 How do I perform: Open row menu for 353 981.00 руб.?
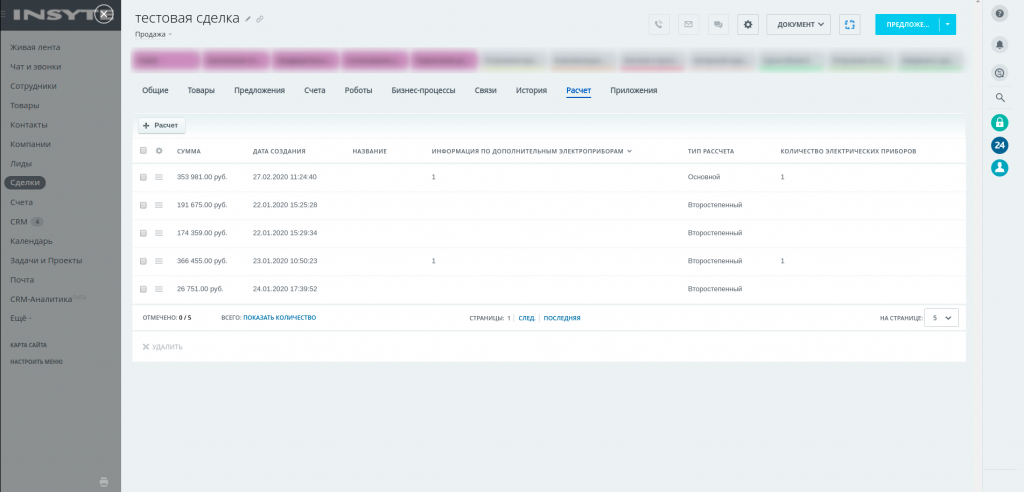coord(159,177)
